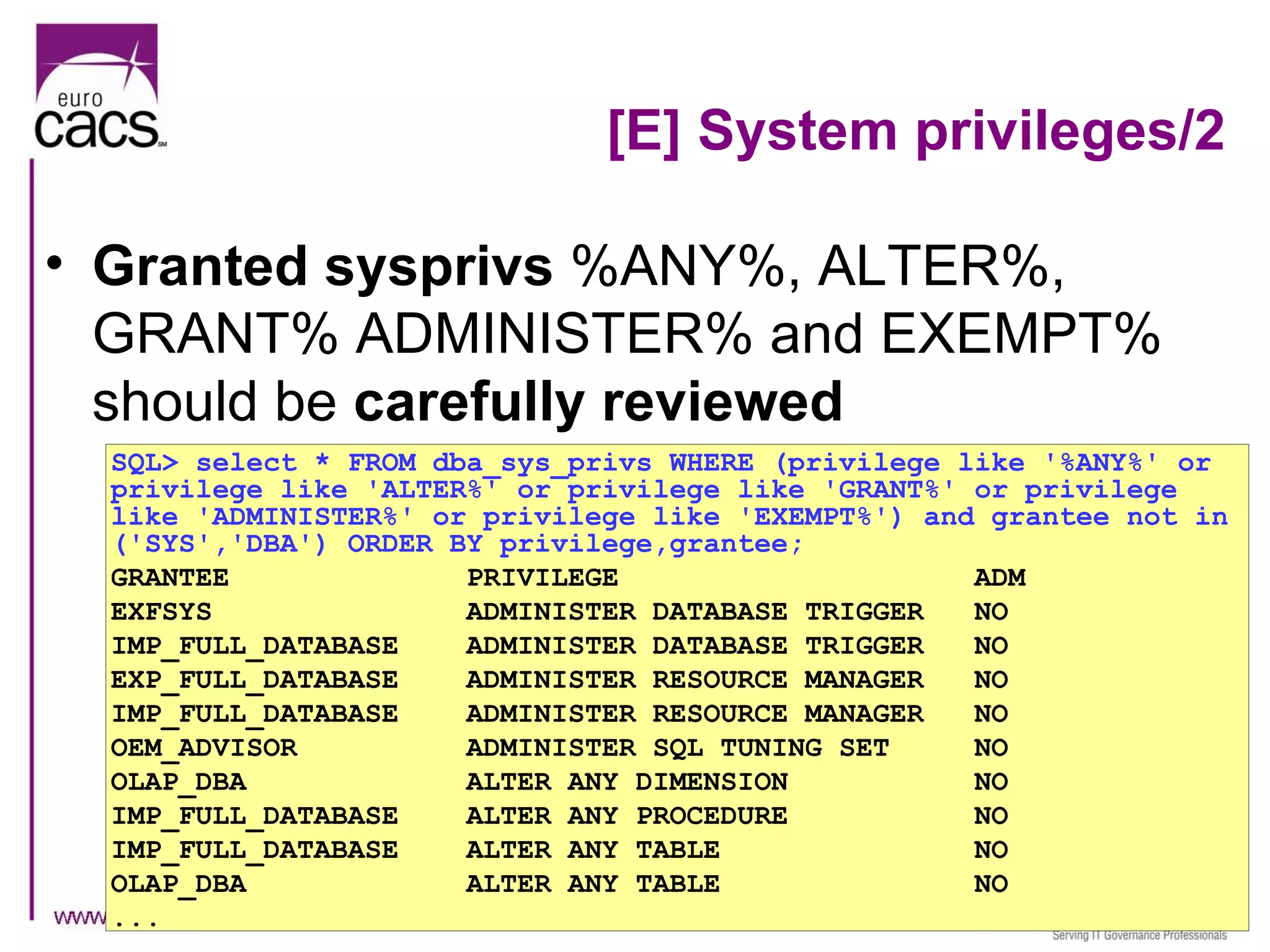
Task: Click OLAP_DBA in ALTER ANY DIMENSION row
Action: click(x=179, y=783)
